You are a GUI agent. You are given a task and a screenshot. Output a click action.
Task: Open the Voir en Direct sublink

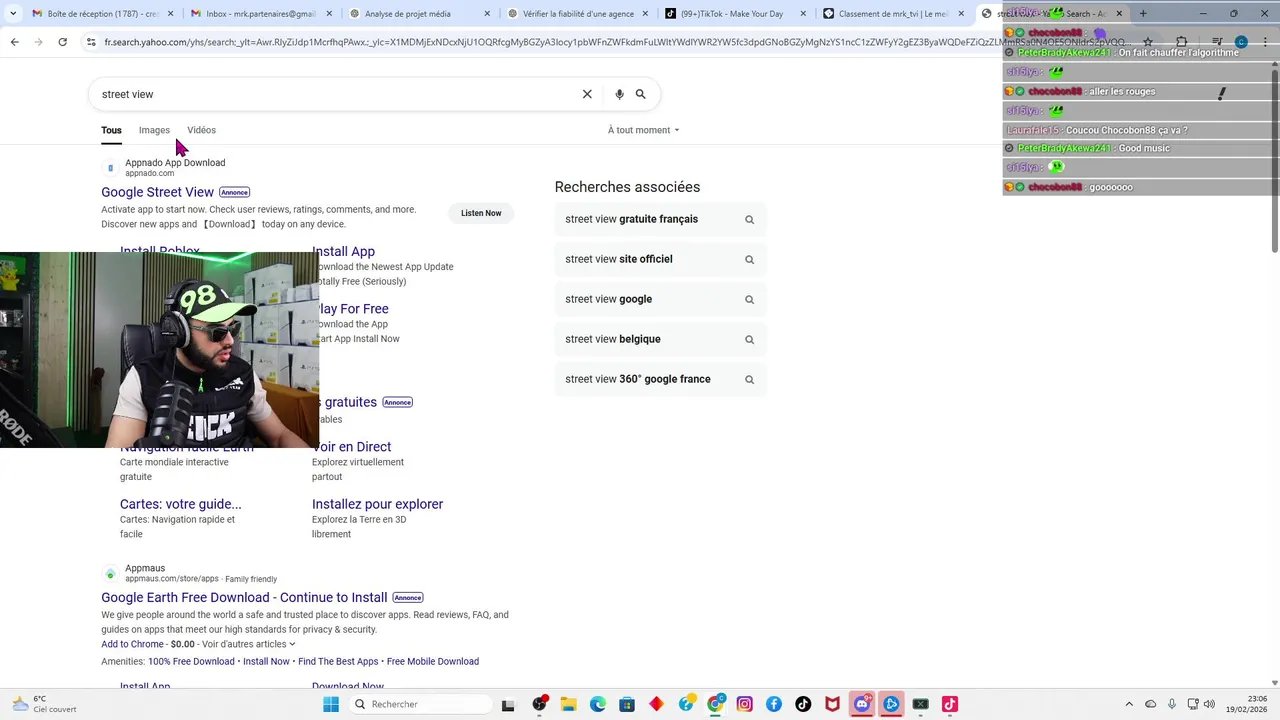tap(351, 447)
